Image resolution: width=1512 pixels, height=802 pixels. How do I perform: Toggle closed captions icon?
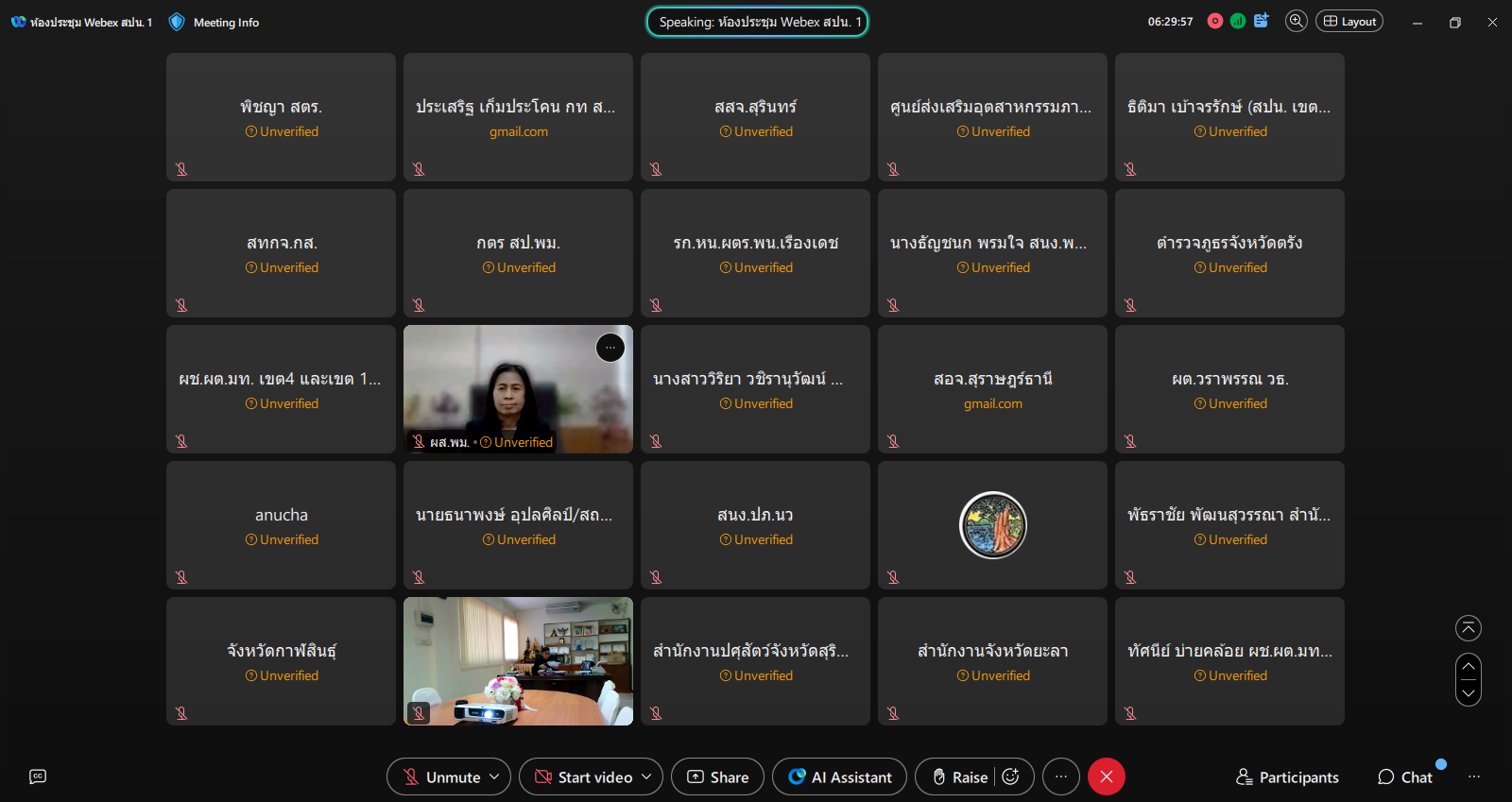[x=38, y=776]
